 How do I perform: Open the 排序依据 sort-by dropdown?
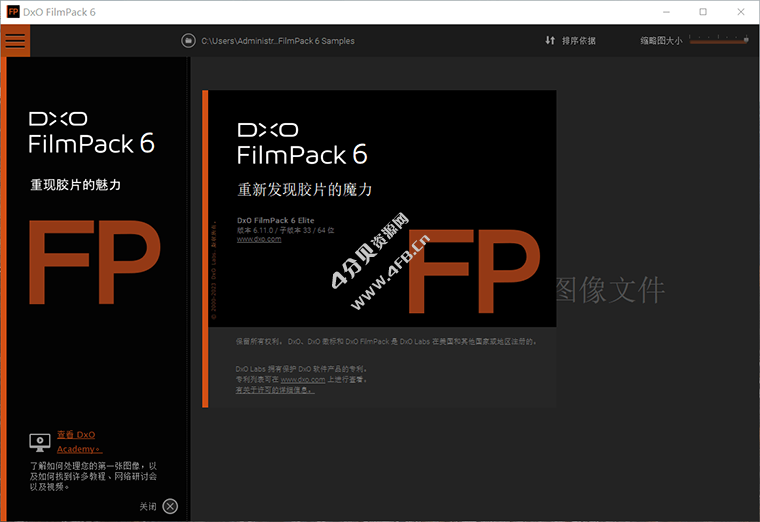point(578,41)
